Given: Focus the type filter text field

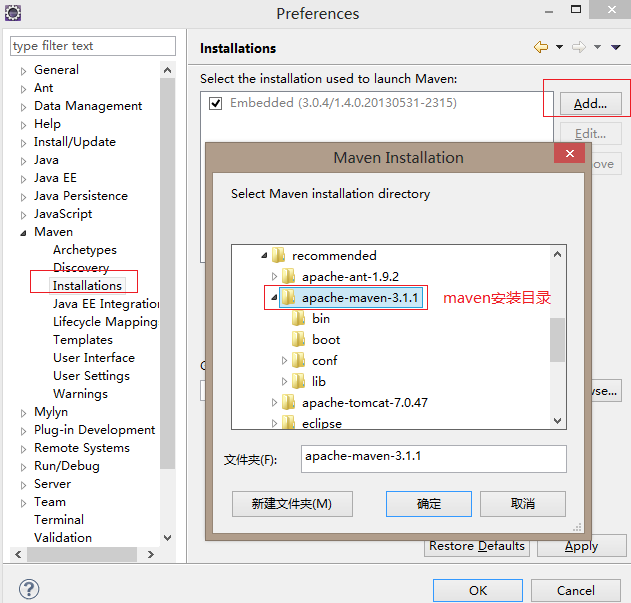Looking at the screenshot, I should 93,46.
